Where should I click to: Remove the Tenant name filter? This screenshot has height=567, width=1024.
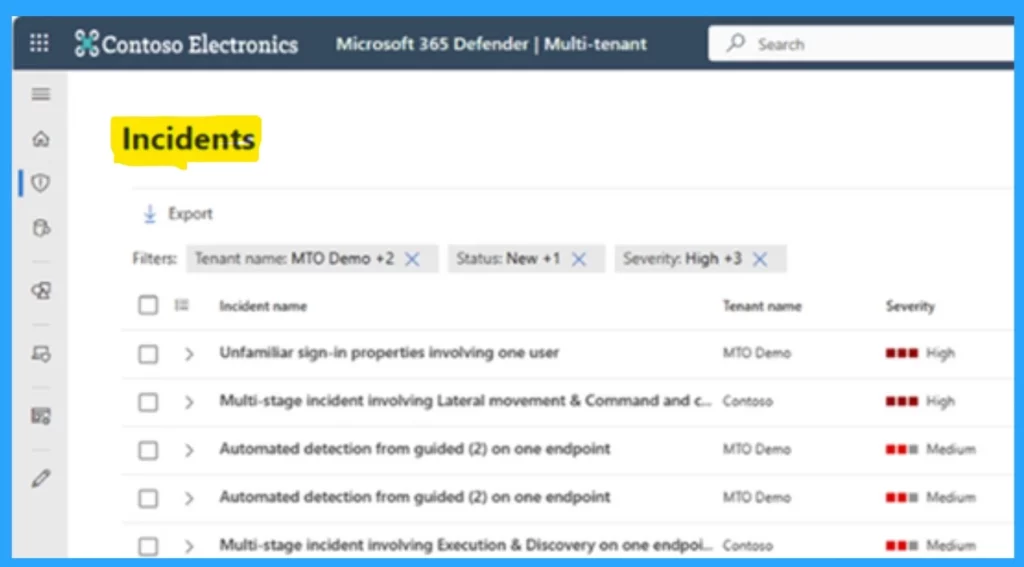pyautogui.click(x=412, y=259)
